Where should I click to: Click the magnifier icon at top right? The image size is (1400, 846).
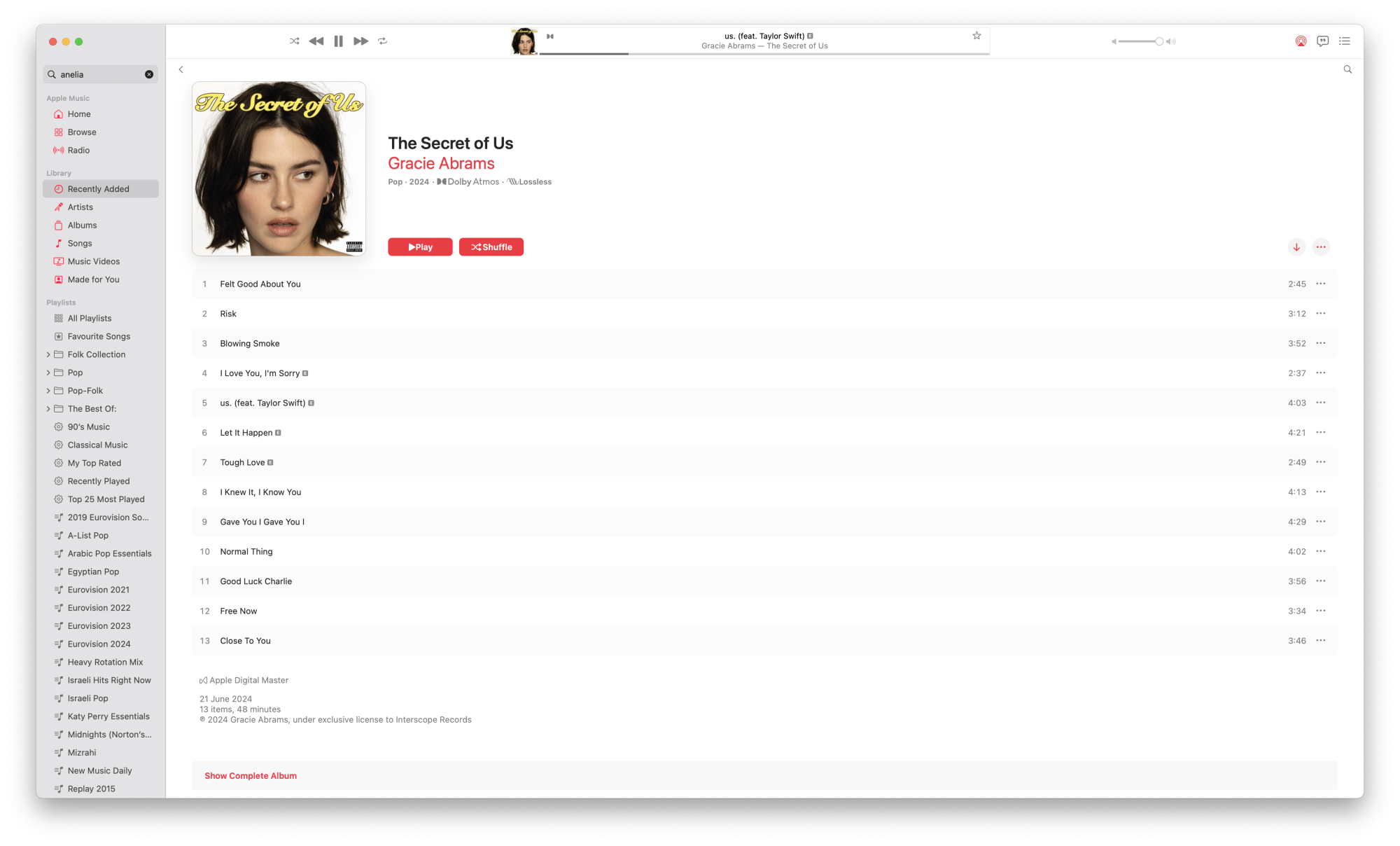point(1347,69)
